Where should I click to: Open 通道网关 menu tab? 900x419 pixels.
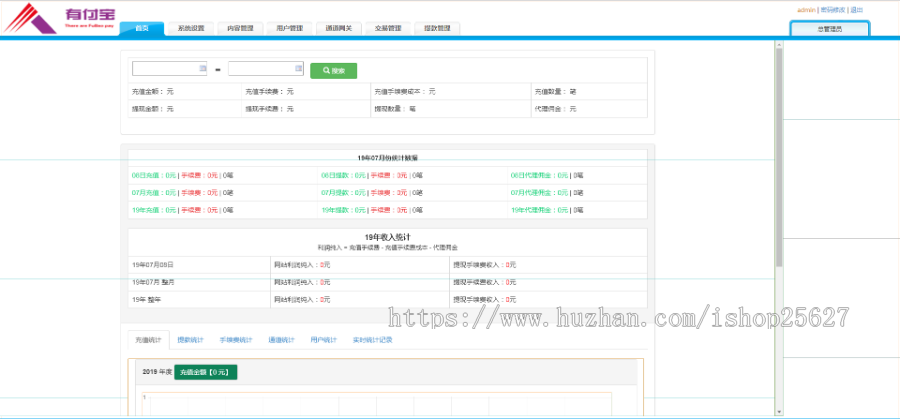point(338,28)
